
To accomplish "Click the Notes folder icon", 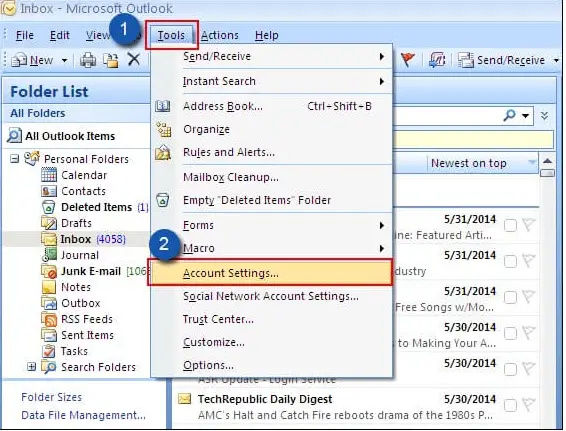I will tap(49, 287).
